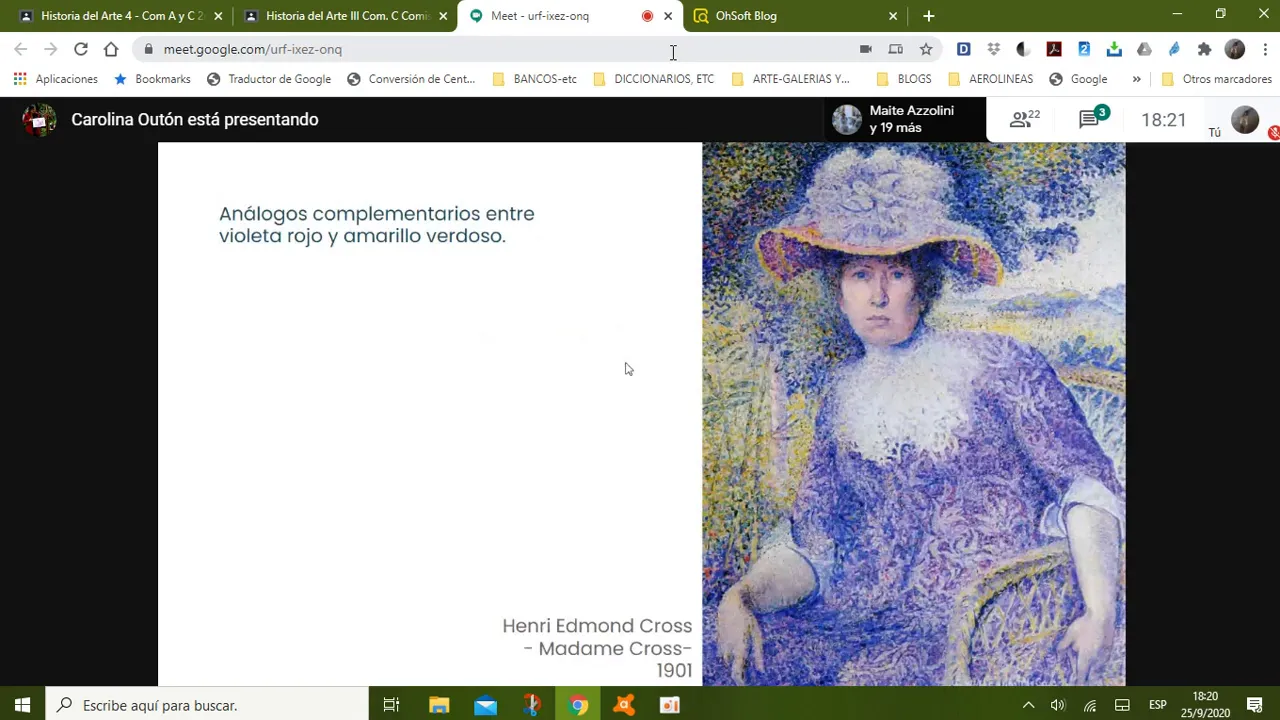Open File Explorer from the taskbar
This screenshot has height=720, width=1280.
pos(439,705)
